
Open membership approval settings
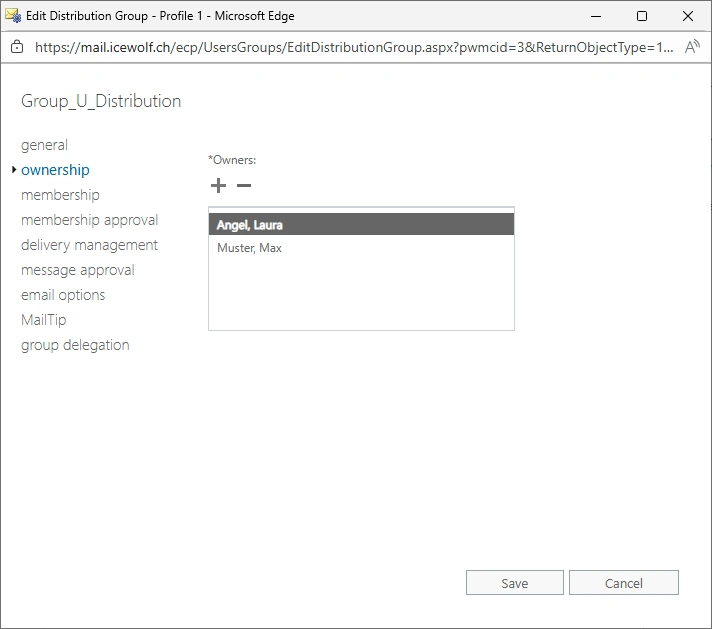(89, 220)
